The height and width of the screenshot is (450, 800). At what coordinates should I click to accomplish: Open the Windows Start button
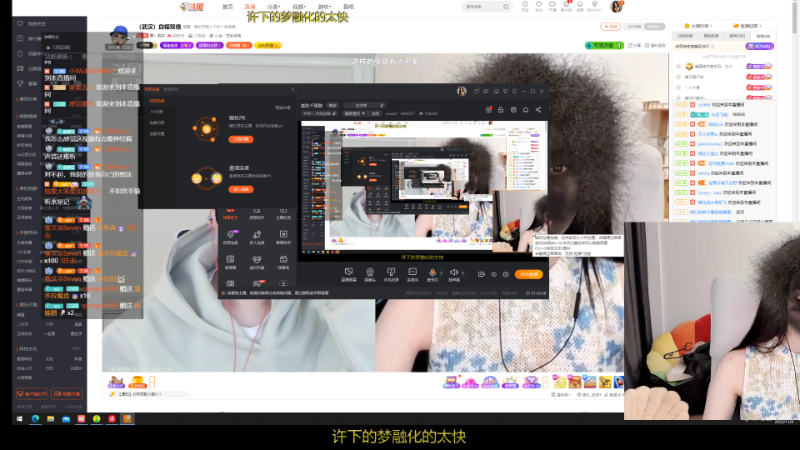click(19, 419)
